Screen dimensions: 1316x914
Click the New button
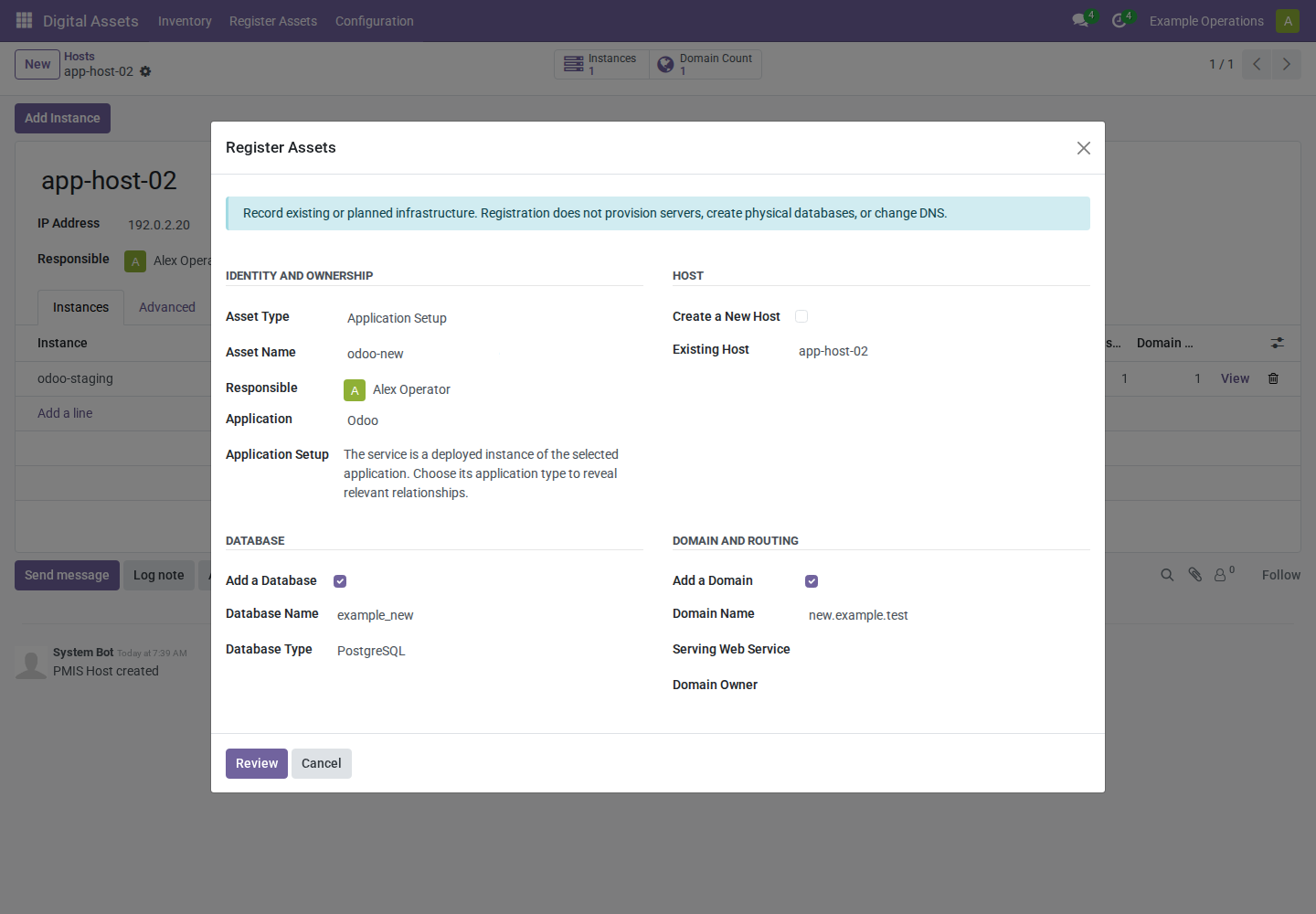[x=37, y=64]
